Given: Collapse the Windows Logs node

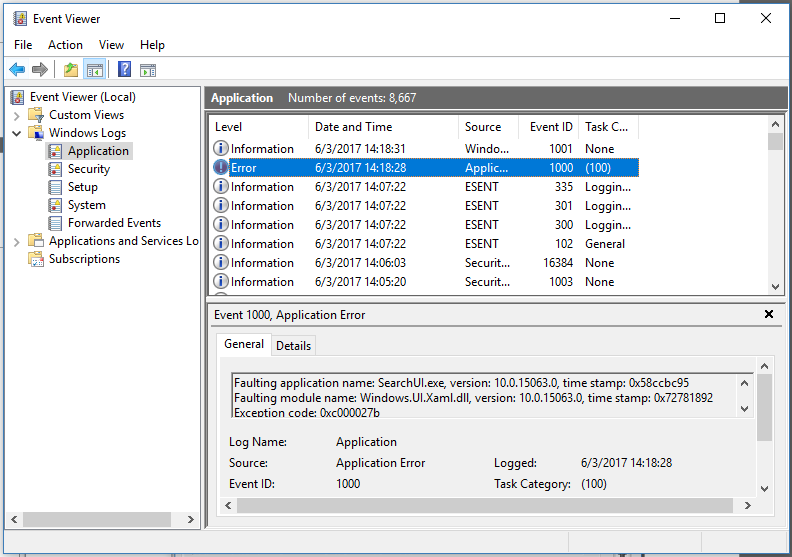Looking at the screenshot, I should (17, 133).
